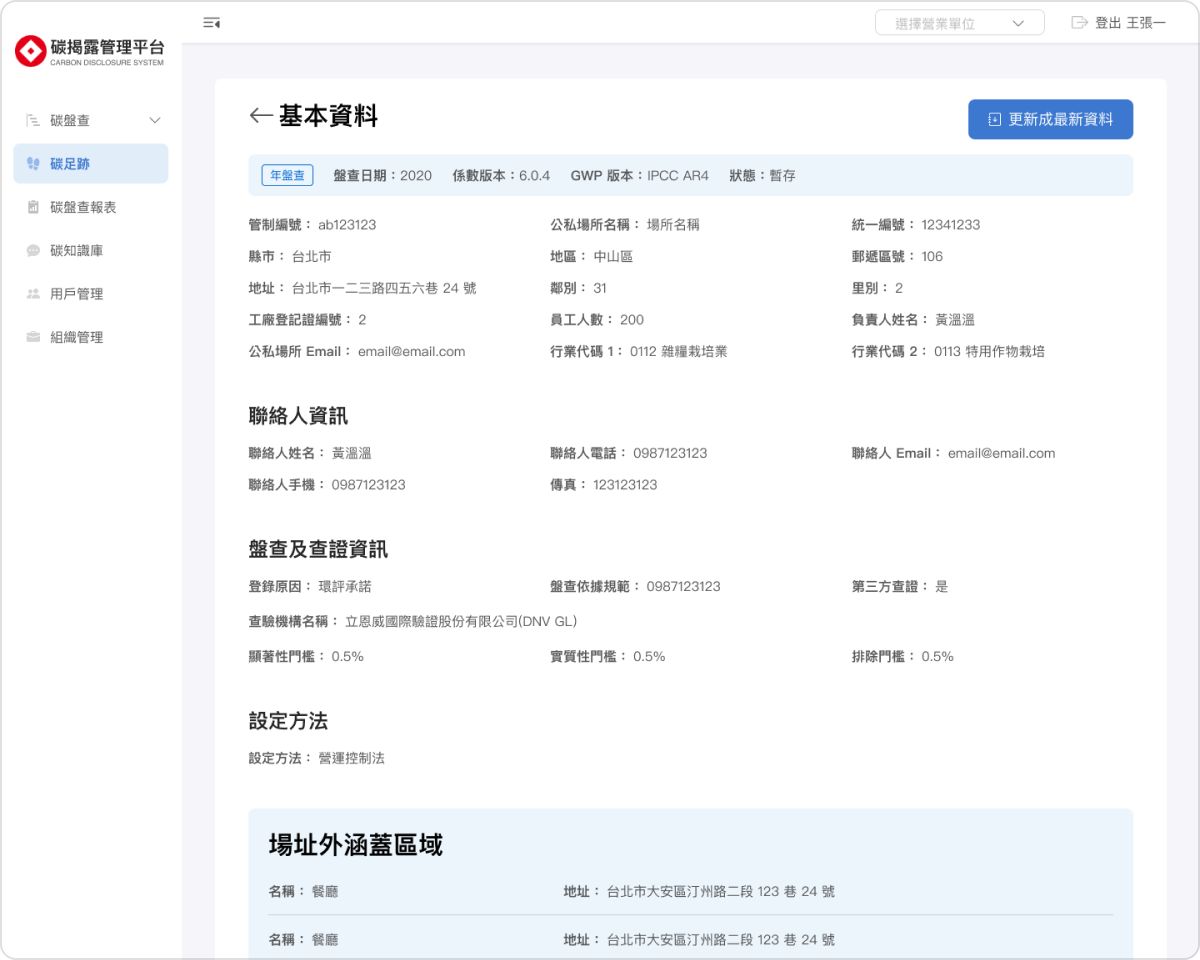The height and width of the screenshot is (960, 1200).
Task: Click the 更新成最新資料 button
Action: (1050, 119)
